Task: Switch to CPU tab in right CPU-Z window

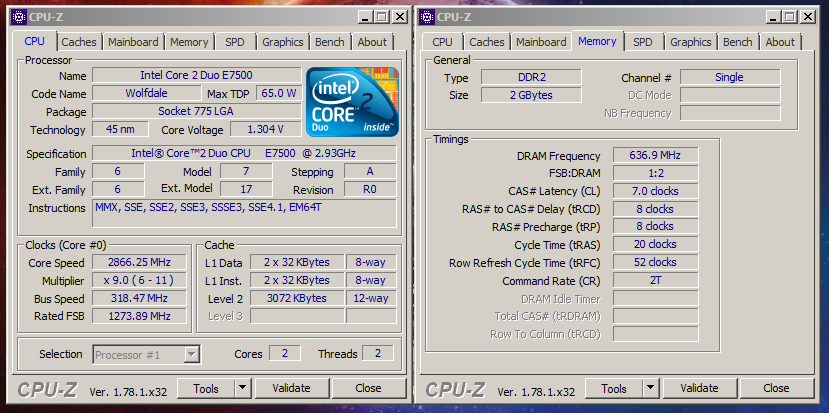Action: pos(443,42)
